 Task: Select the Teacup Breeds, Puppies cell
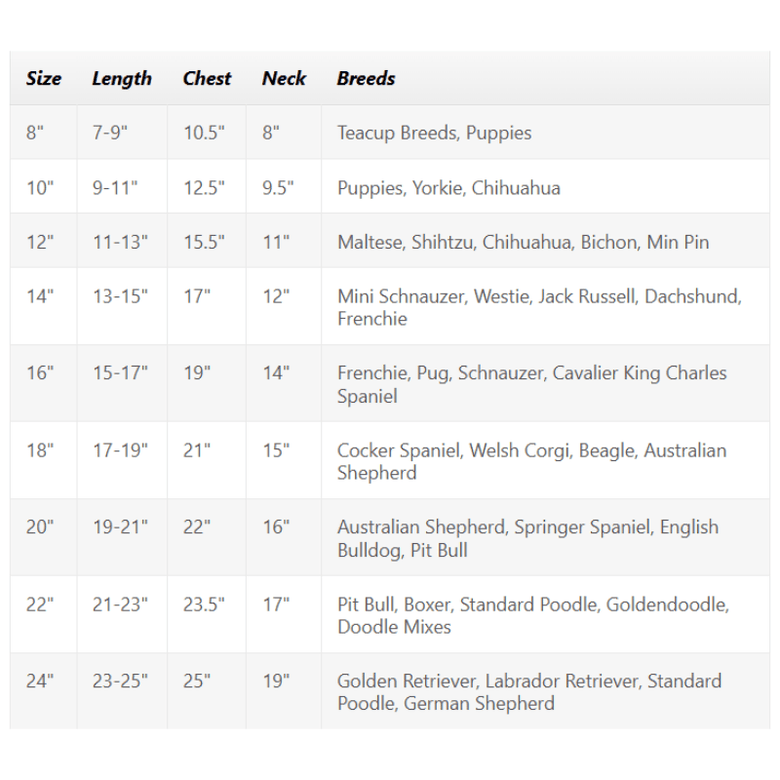546,132
